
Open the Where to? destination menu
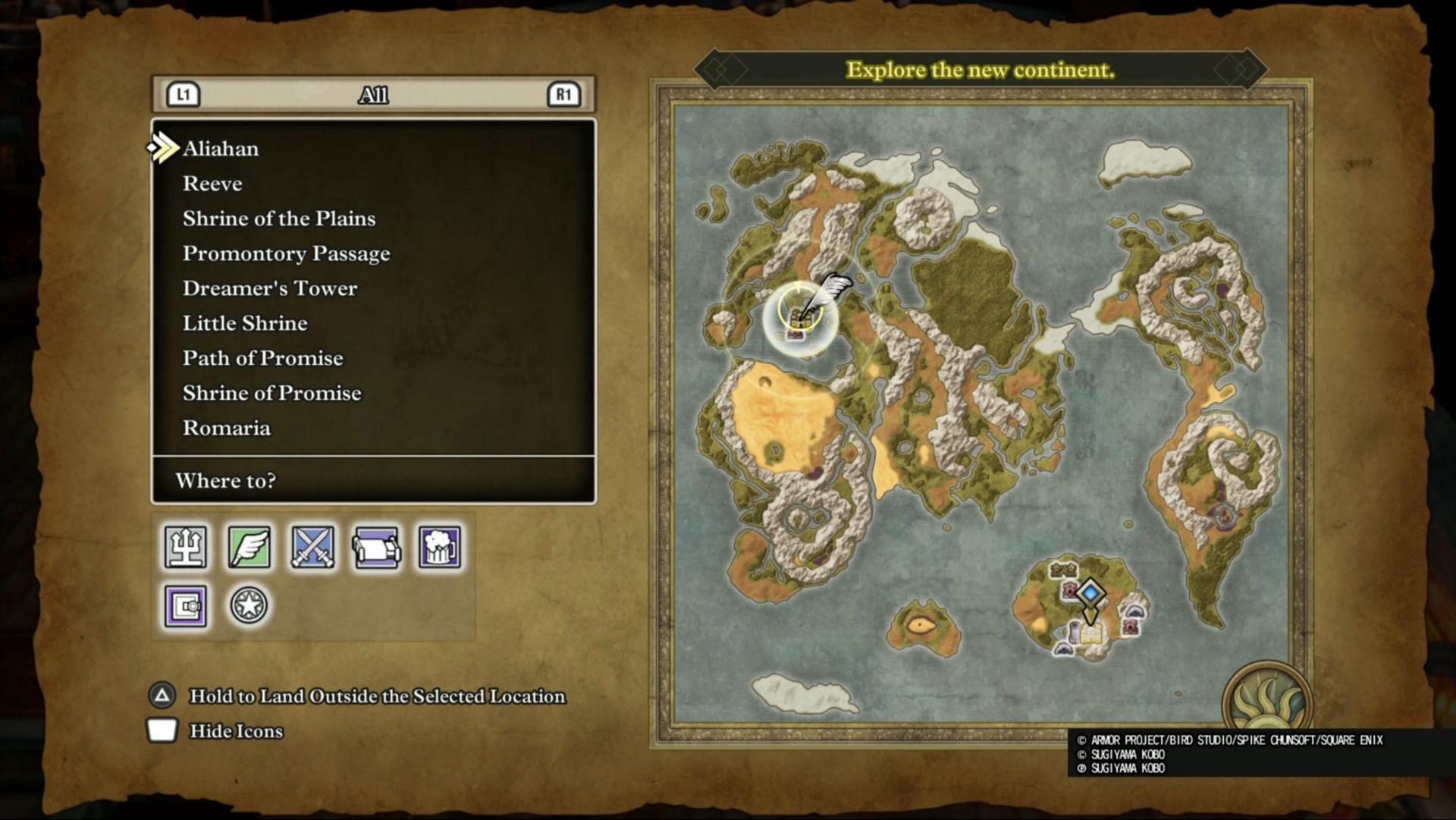(x=375, y=482)
